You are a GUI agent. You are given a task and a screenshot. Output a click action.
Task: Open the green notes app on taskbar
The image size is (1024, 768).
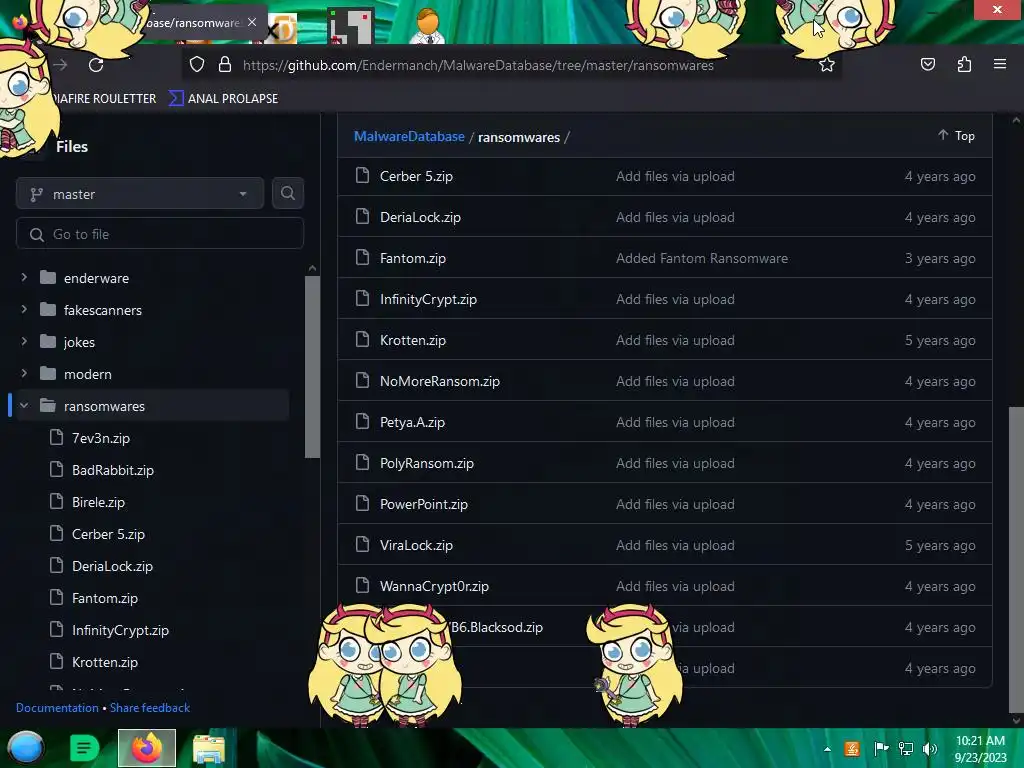click(x=84, y=748)
